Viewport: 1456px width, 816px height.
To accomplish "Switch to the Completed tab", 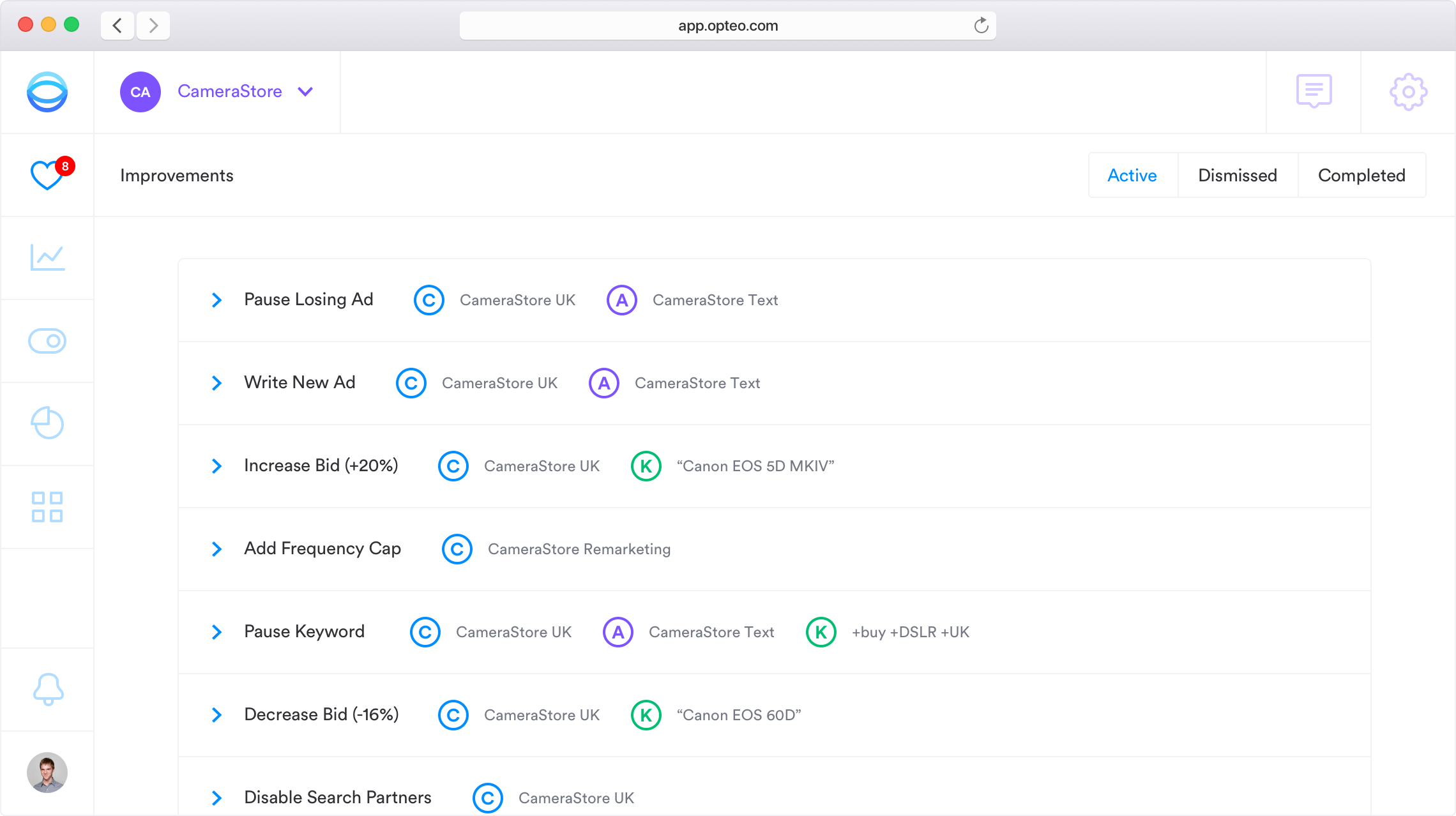I will pos(1361,175).
